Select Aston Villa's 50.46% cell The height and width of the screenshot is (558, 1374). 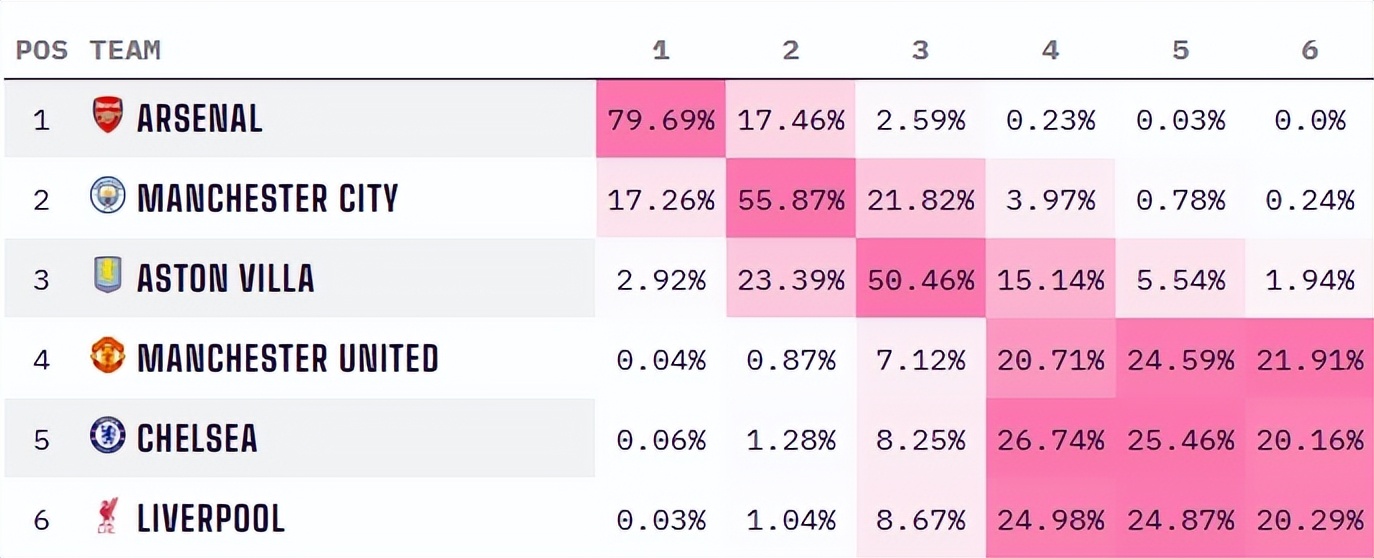920,279
